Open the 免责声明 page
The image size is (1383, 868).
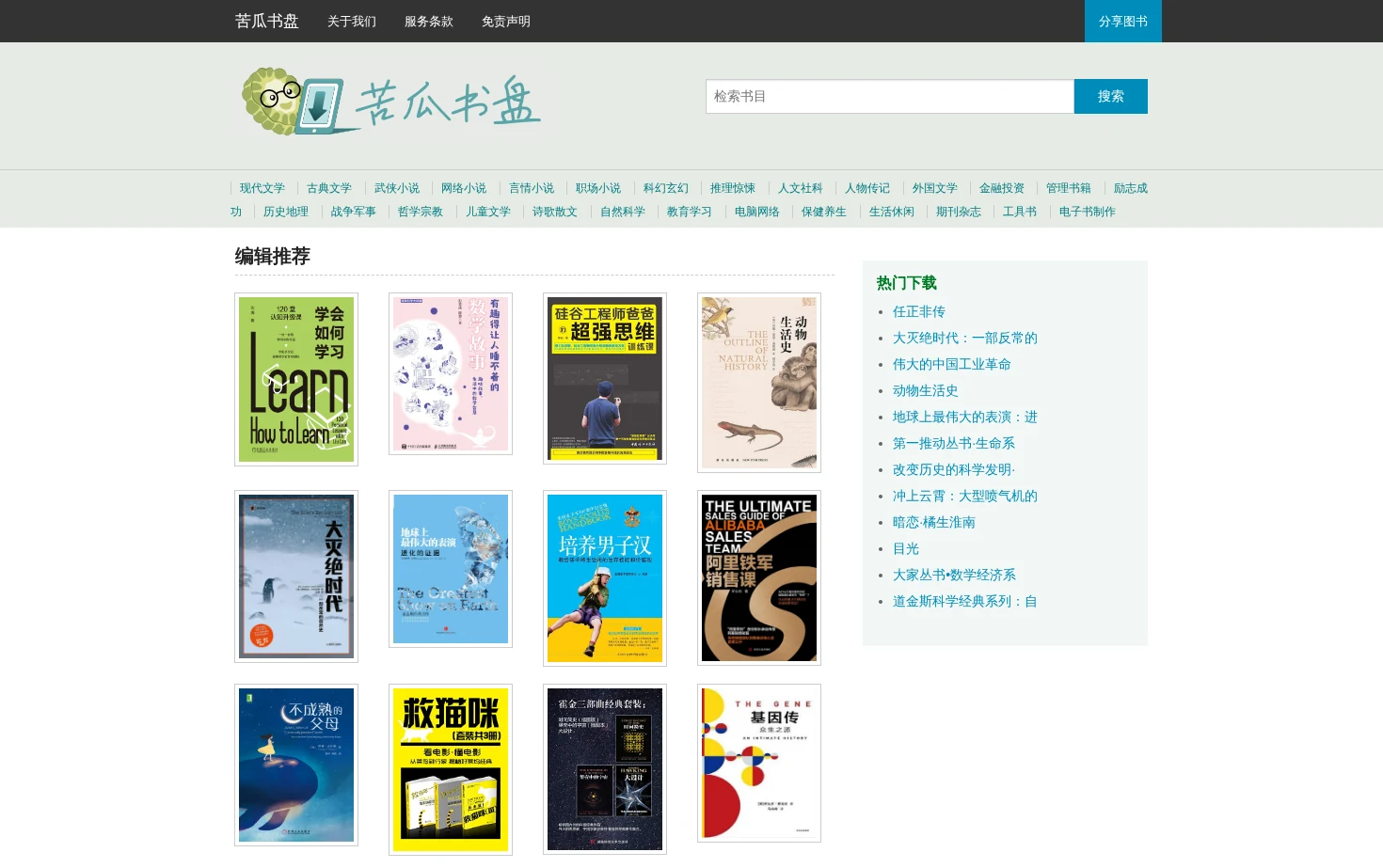506,22
